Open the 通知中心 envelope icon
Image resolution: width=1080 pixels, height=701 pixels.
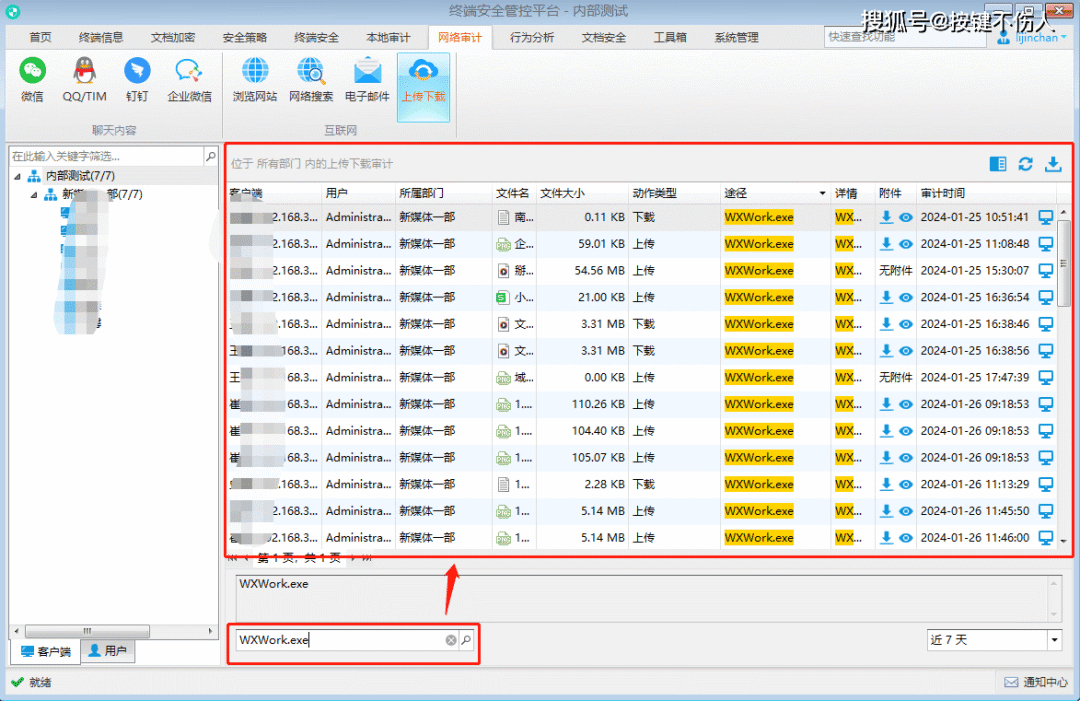point(1010,682)
